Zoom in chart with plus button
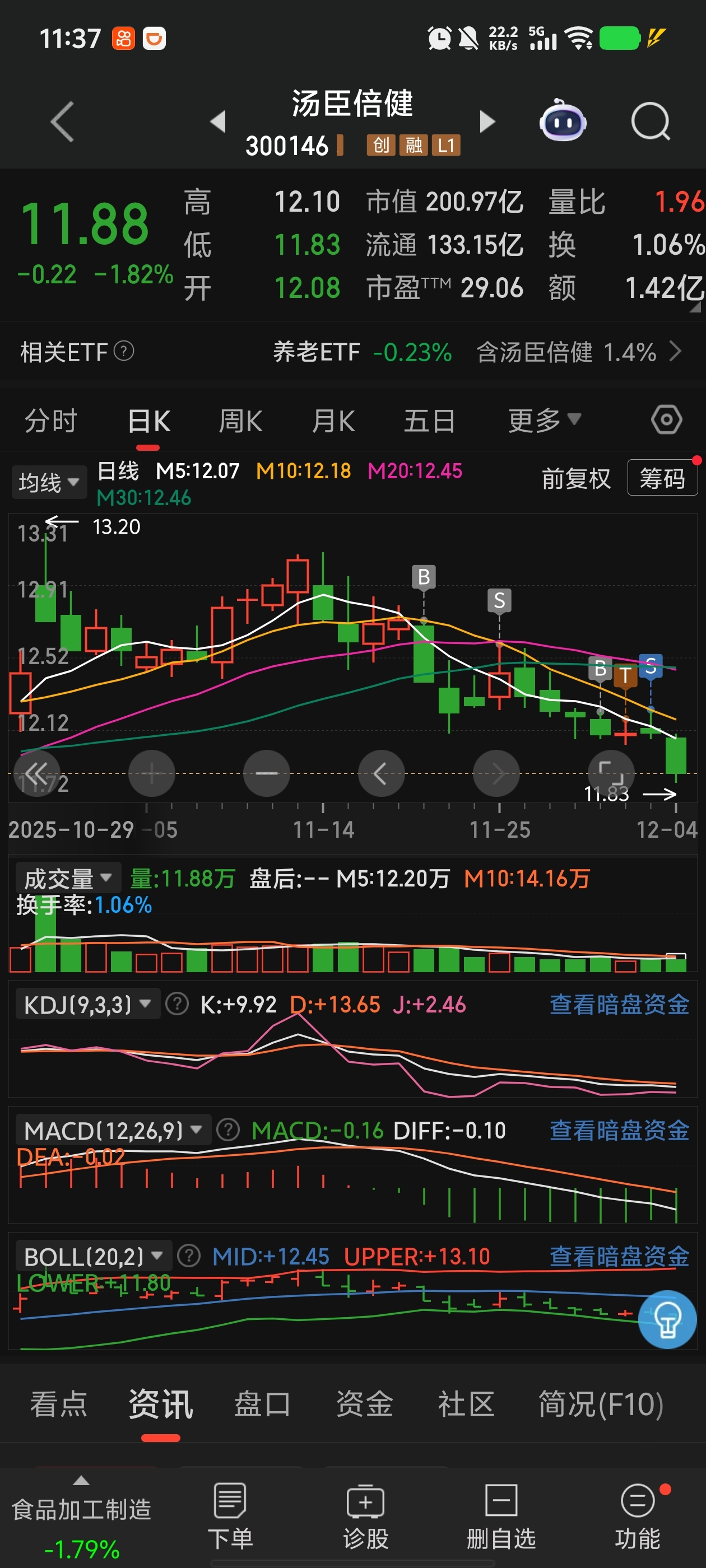The width and height of the screenshot is (706, 1568). [x=152, y=774]
